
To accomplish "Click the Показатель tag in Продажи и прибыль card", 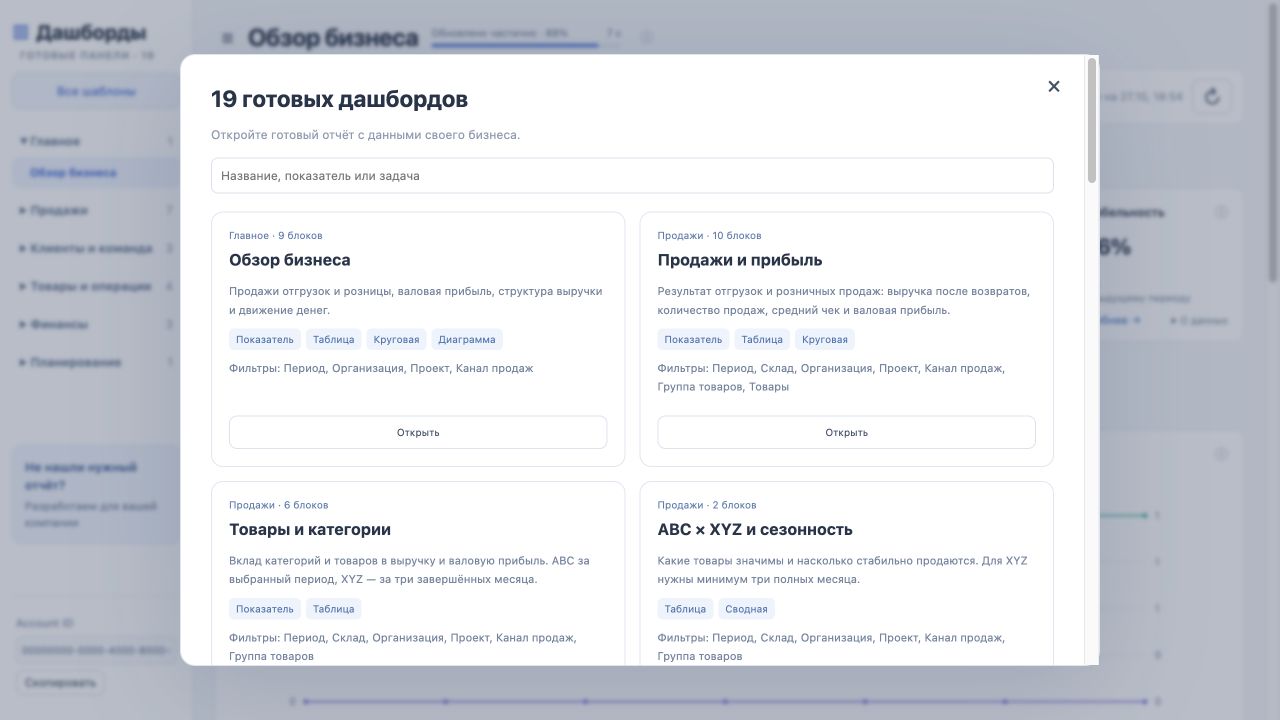I will [x=693, y=340].
